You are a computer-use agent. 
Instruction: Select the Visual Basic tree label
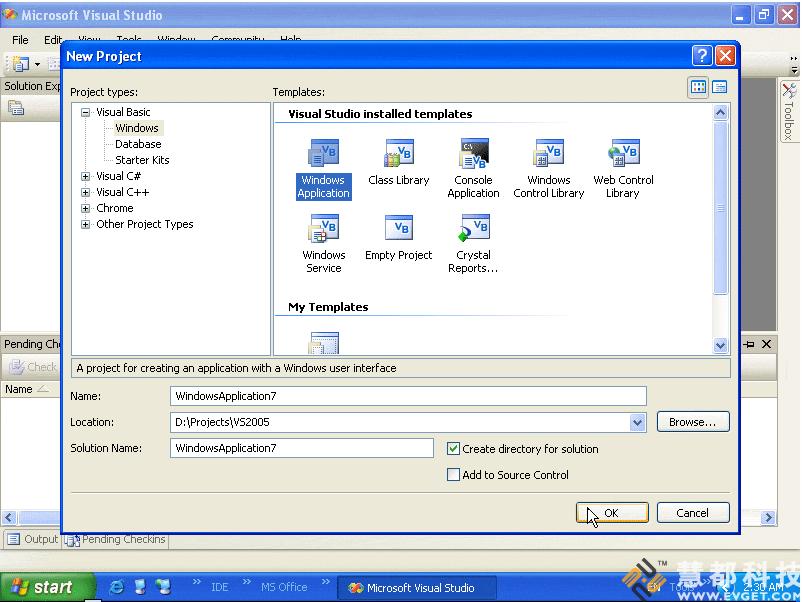tap(123, 112)
